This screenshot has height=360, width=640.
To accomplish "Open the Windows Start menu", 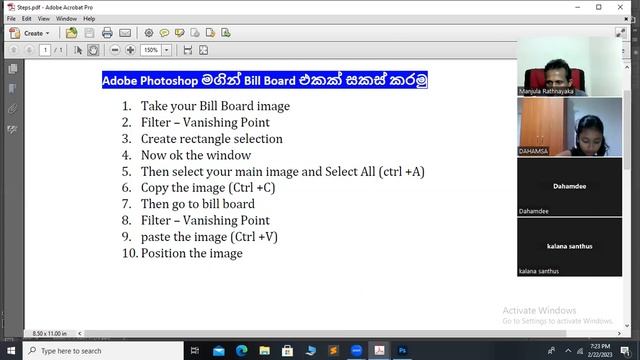I will [x=11, y=351].
